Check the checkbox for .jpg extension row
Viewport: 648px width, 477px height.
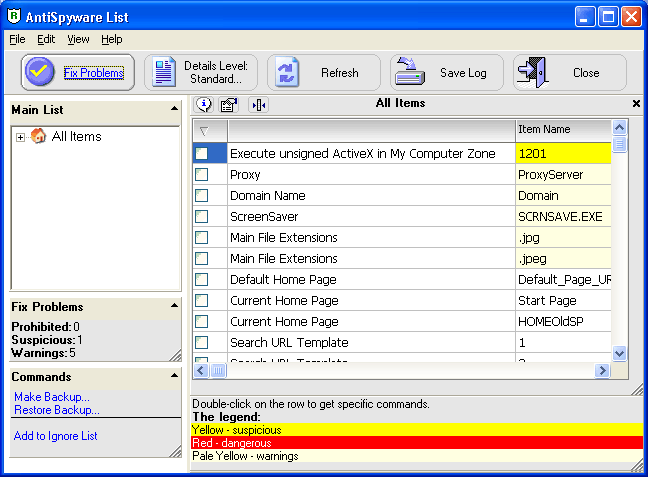(x=202, y=237)
